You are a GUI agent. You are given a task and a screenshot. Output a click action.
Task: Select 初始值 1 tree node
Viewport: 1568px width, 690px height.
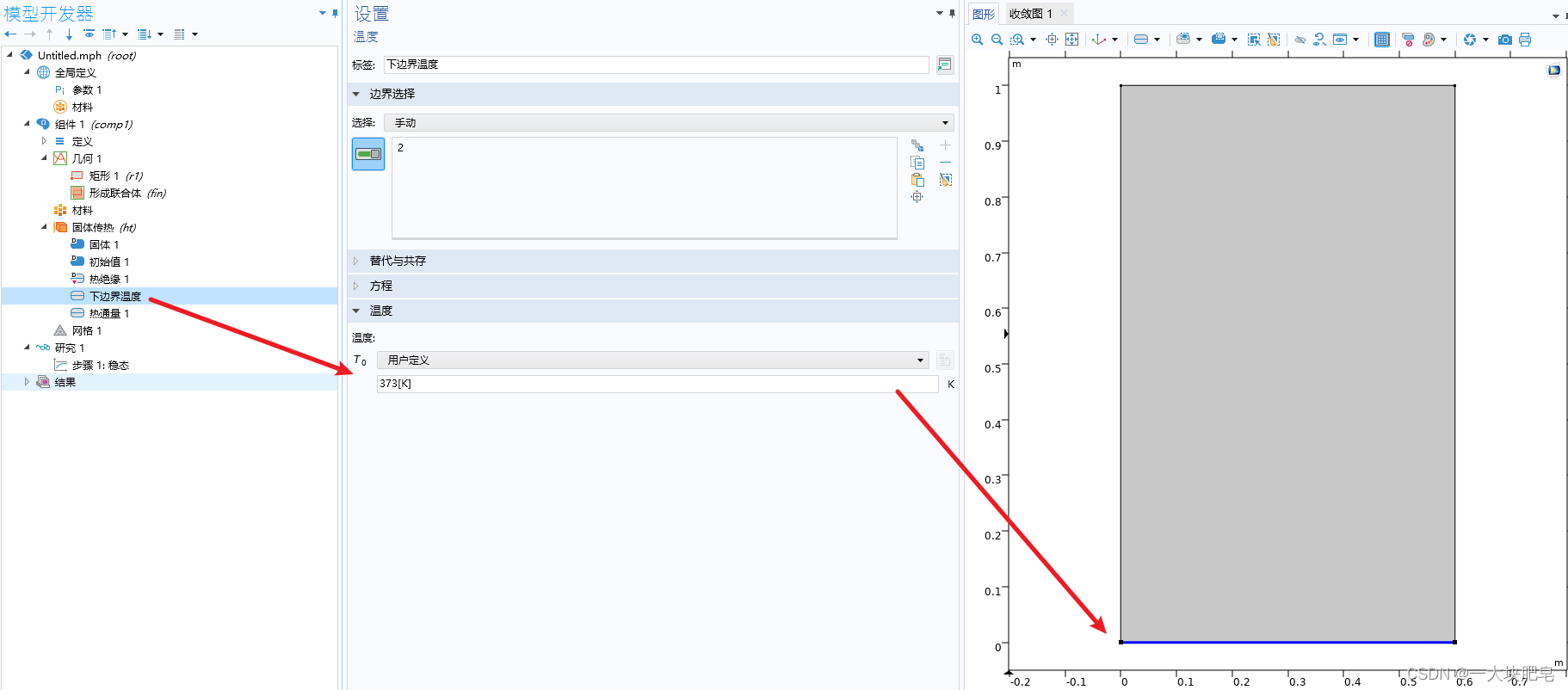coord(108,262)
